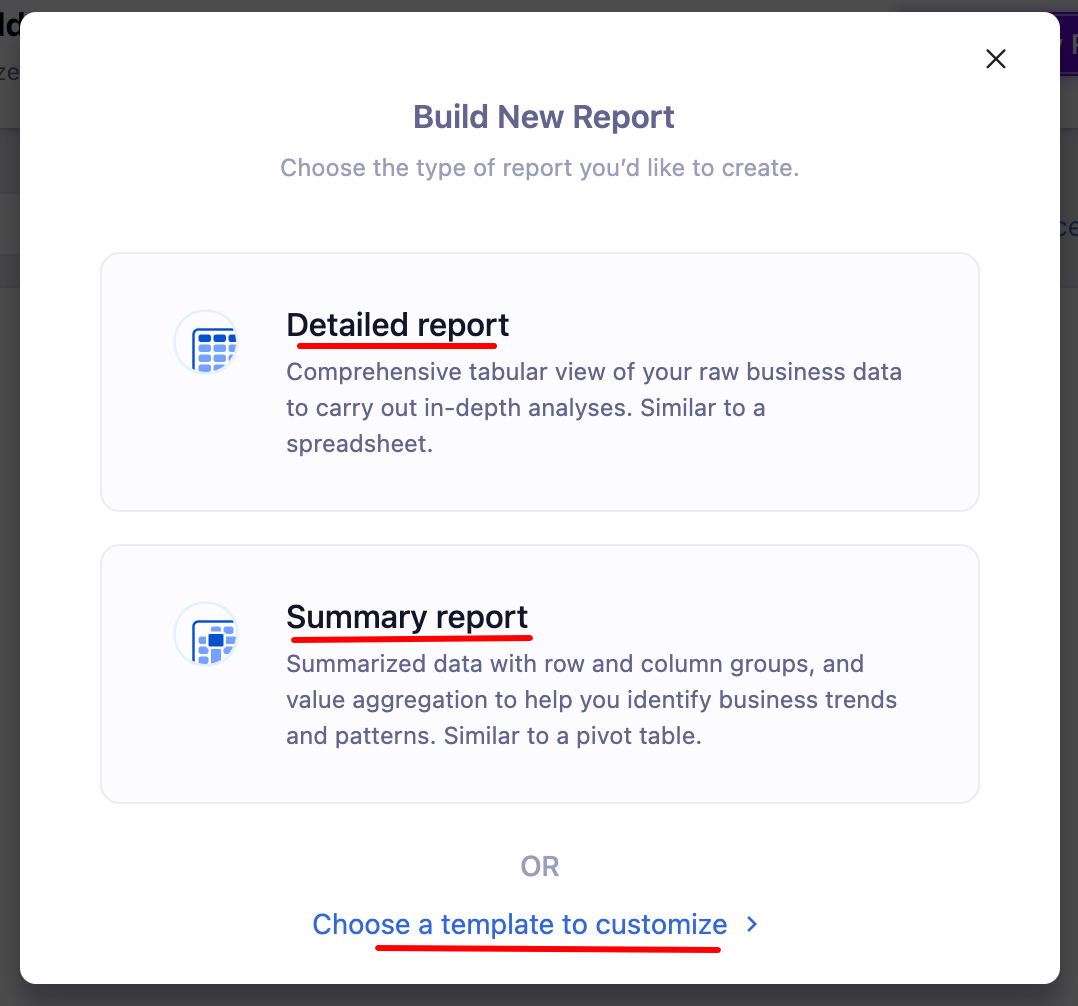Image resolution: width=1078 pixels, height=1006 pixels.
Task: Click the Detailed report table icon
Action: (x=206, y=342)
